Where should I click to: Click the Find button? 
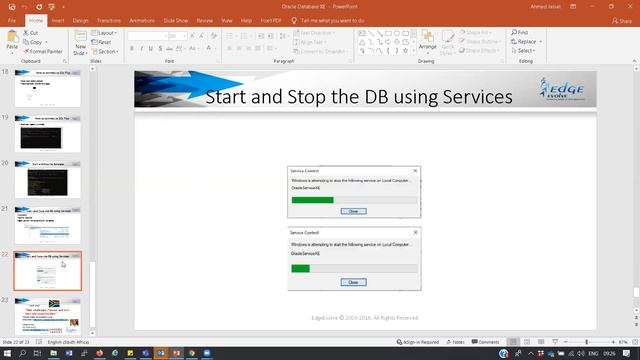click(x=520, y=32)
